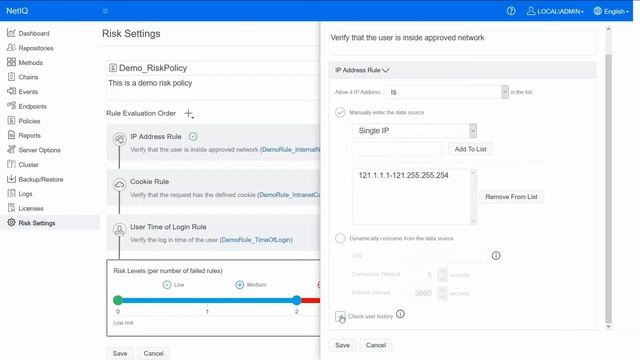Image resolution: width=640 pixels, height=360 pixels.
Task: Click the User Time of Login Rule icon
Action: 119,229
